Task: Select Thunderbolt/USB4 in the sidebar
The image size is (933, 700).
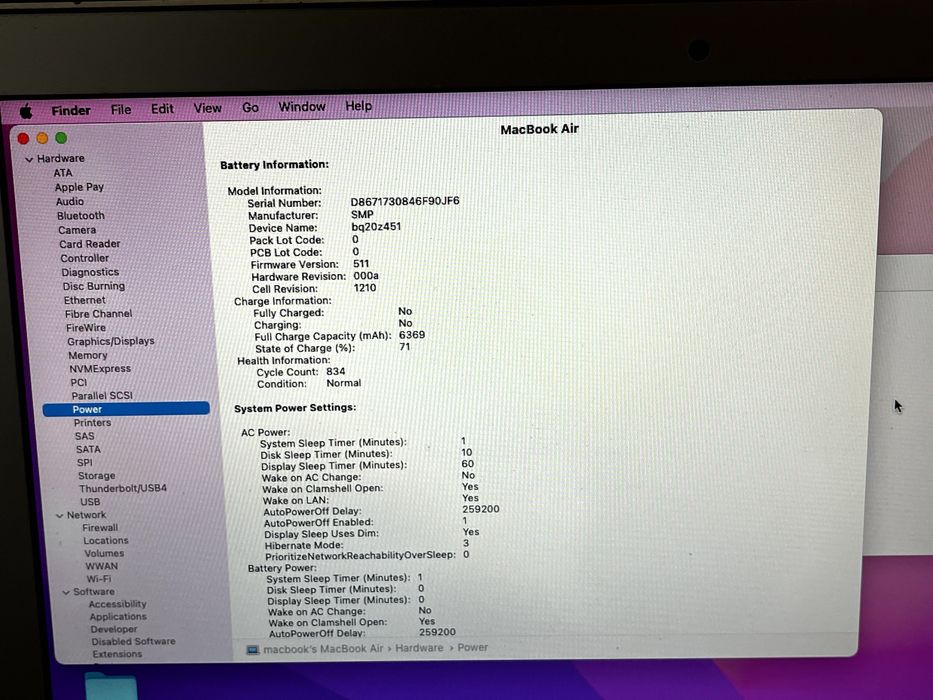Action: click(123, 488)
